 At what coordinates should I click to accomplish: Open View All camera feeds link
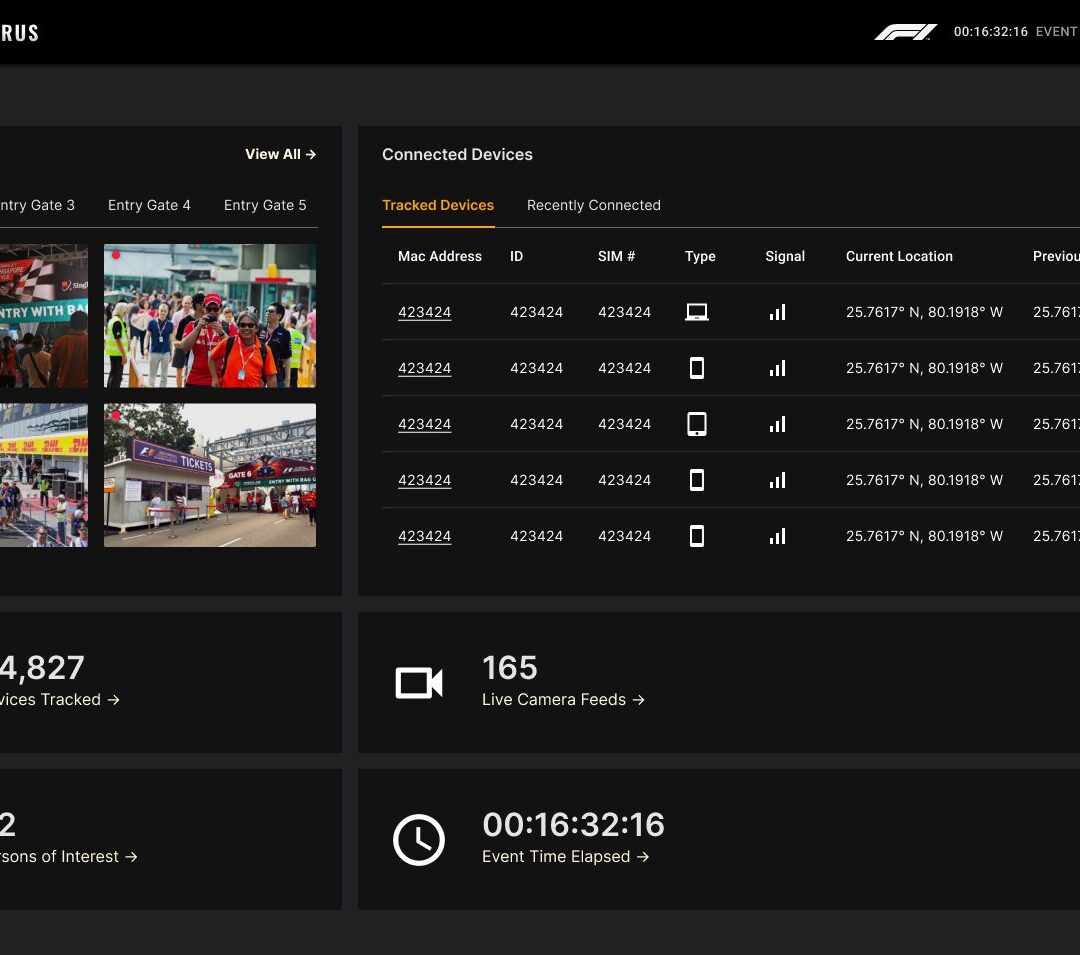click(280, 154)
